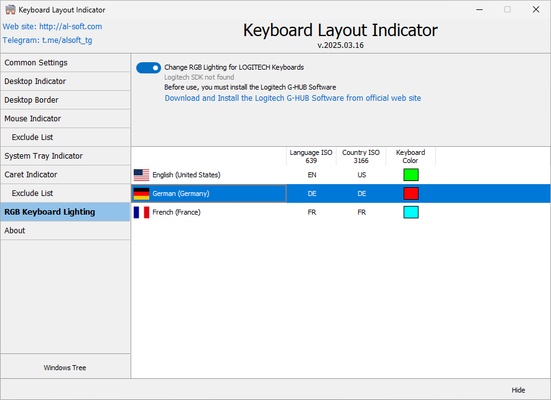This screenshot has height=400, width=551.
Task: Open the About section
Action: [65, 230]
